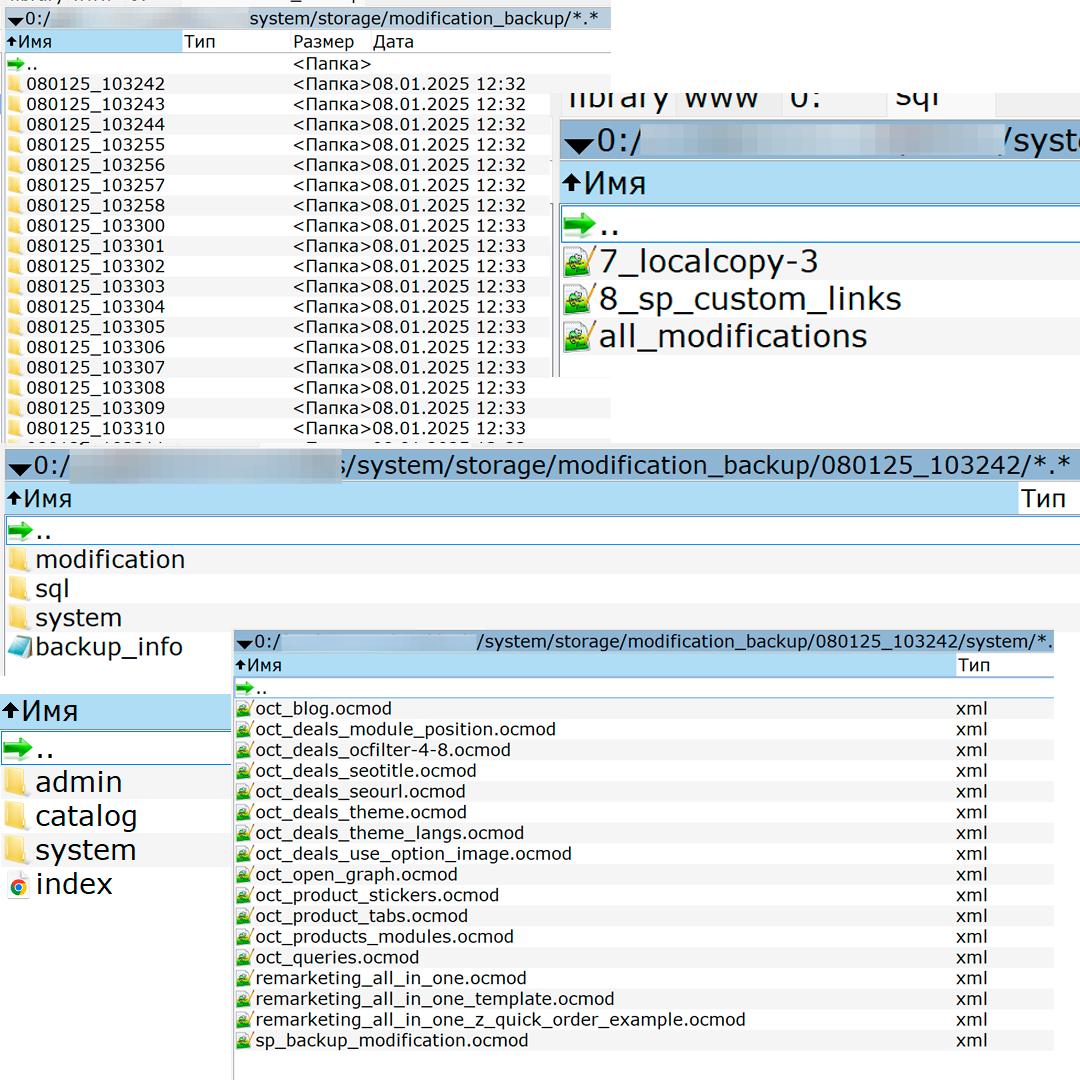Select oct_deals_module_position.ocmod file name
This screenshot has height=1080, width=1080.
click(405, 729)
